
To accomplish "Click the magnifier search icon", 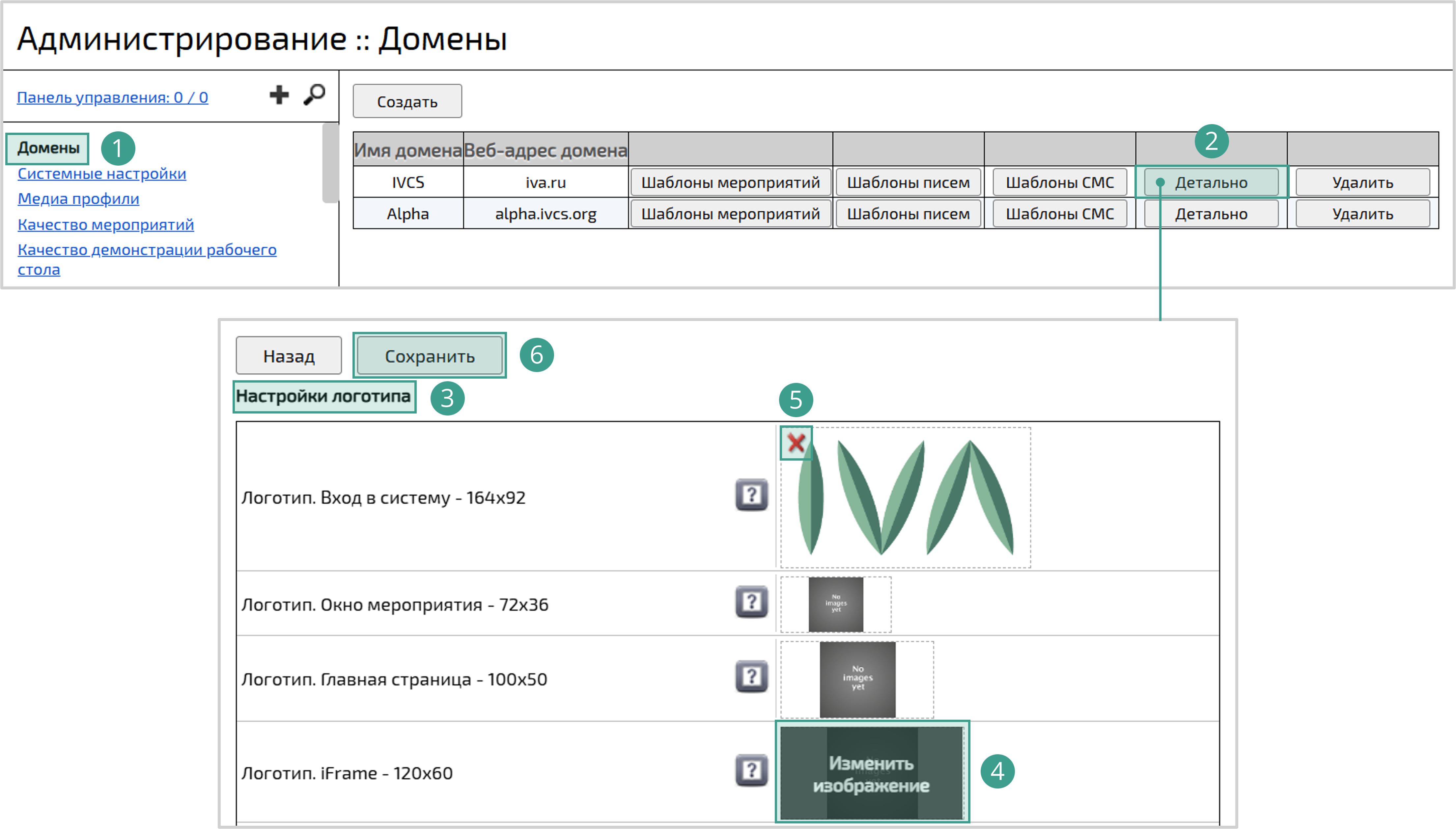I will 314,94.
